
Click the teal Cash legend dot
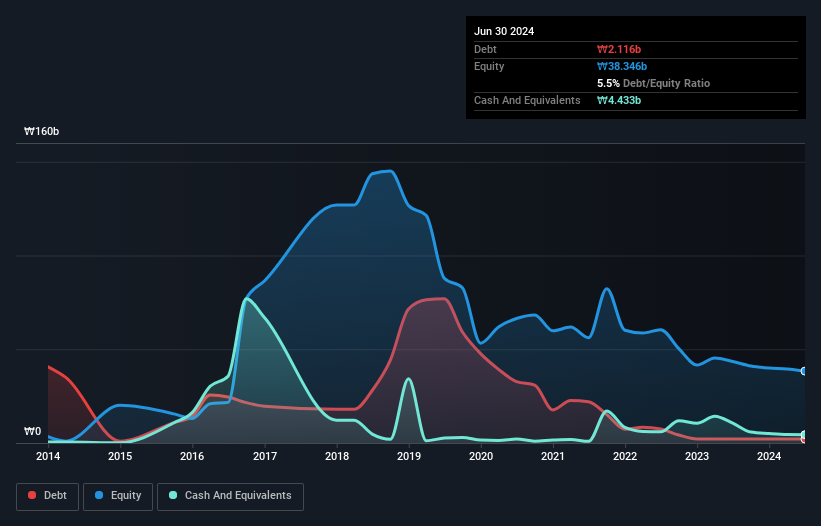pyautogui.click(x=173, y=495)
